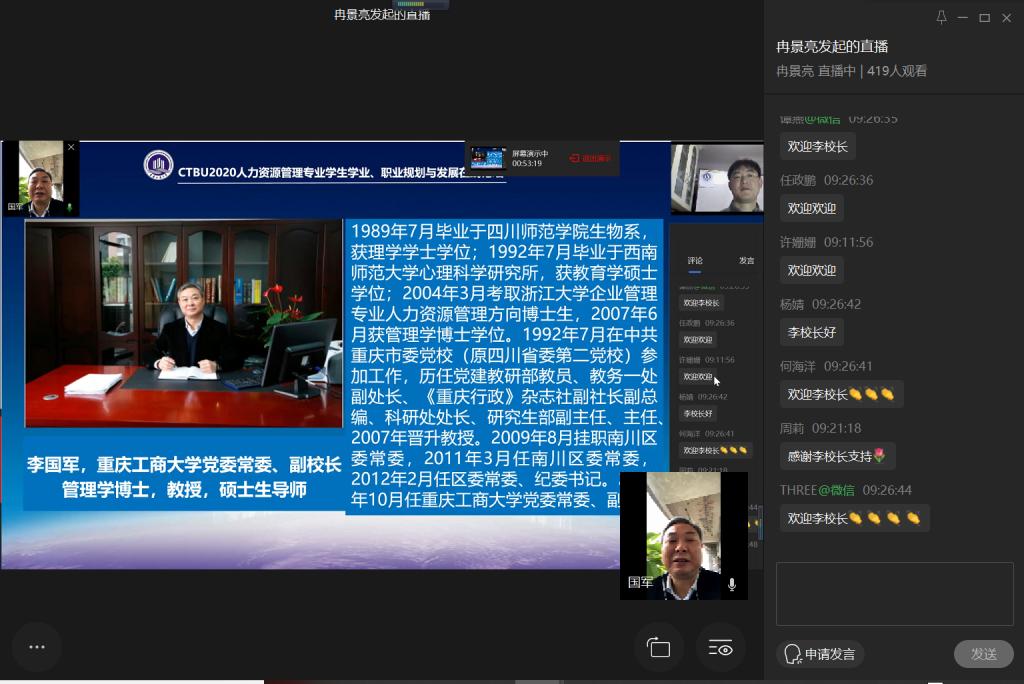Click the 国军 speaker video at bottom

pyautogui.click(x=684, y=536)
